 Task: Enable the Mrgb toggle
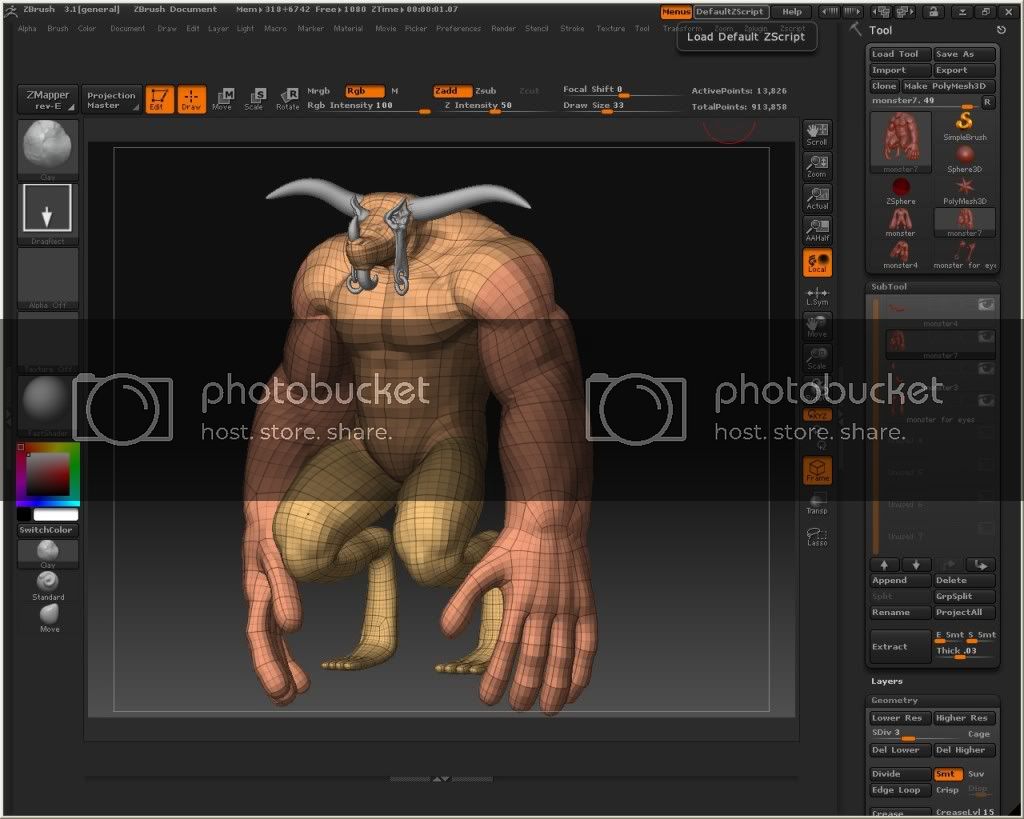coord(319,91)
